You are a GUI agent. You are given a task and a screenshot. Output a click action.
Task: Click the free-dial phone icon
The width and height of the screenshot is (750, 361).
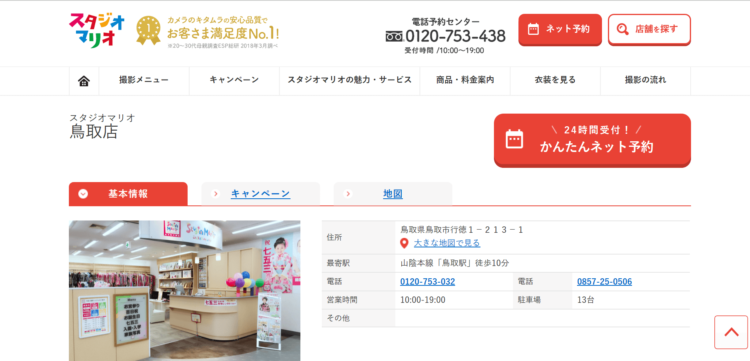[394, 36]
